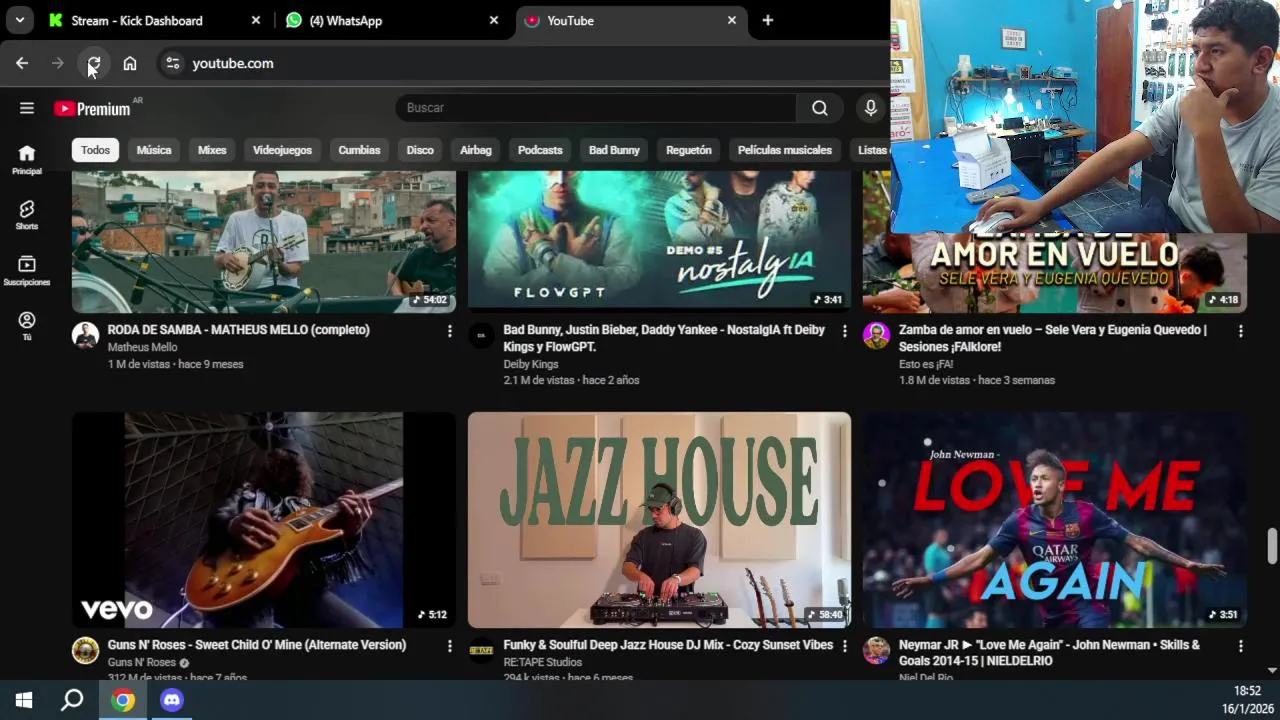Screen dimensions: 1280x720
Task: Open Niel Del Rio channel avatar
Action: point(876,650)
